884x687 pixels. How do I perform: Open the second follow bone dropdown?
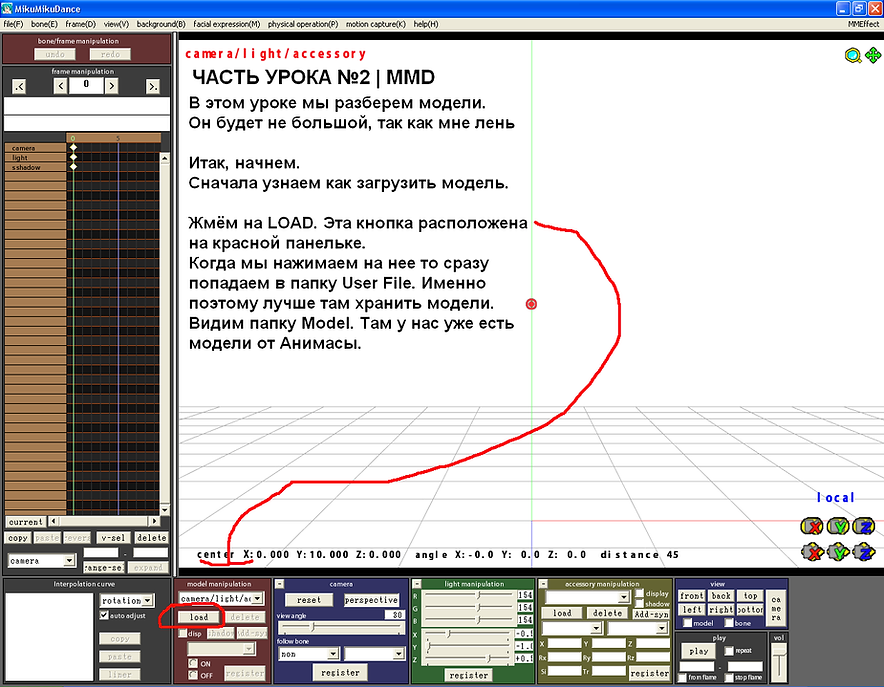pyautogui.click(x=374, y=654)
